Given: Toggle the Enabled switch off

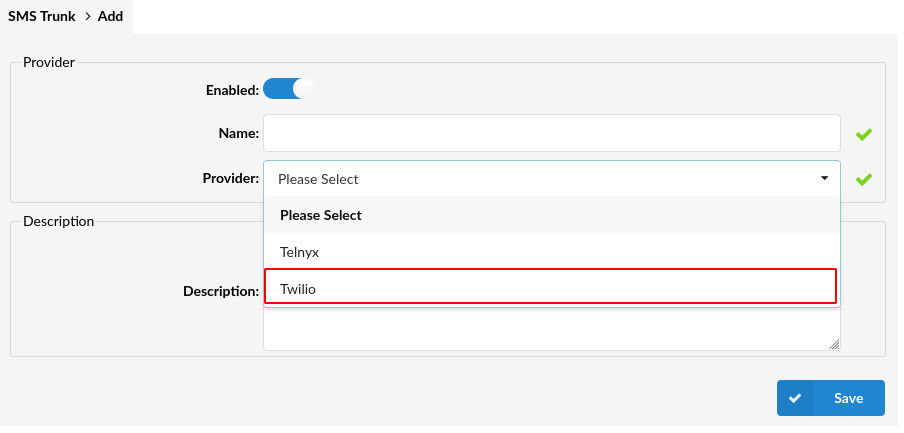Looking at the screenshot, I should pos(288,89).
